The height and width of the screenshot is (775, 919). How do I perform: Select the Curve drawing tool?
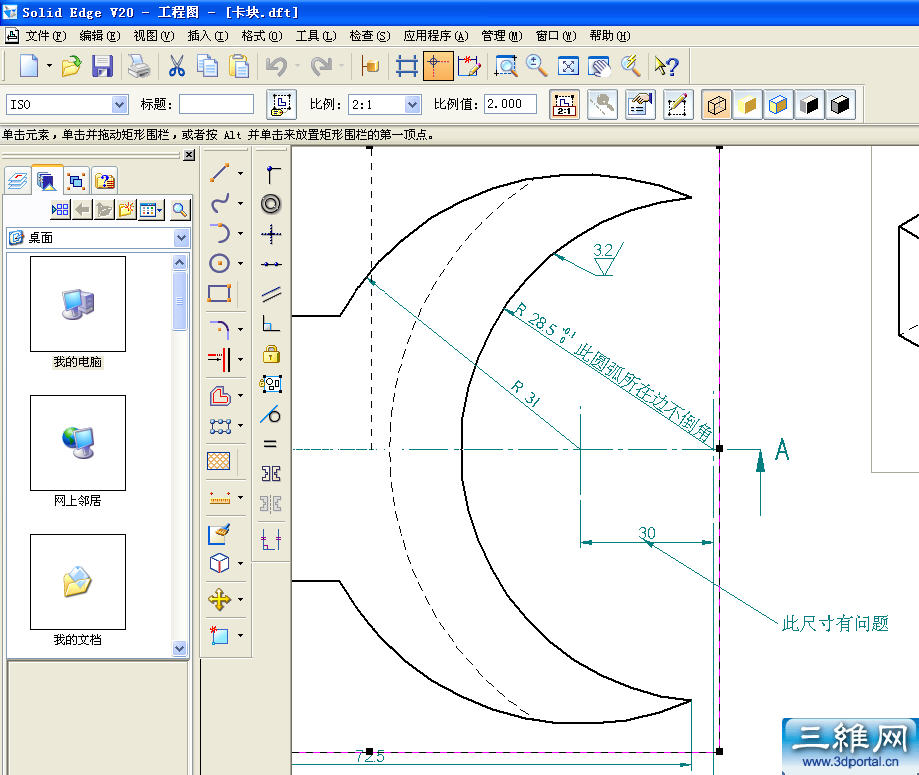pyautogui.click(x=219, y=203)
